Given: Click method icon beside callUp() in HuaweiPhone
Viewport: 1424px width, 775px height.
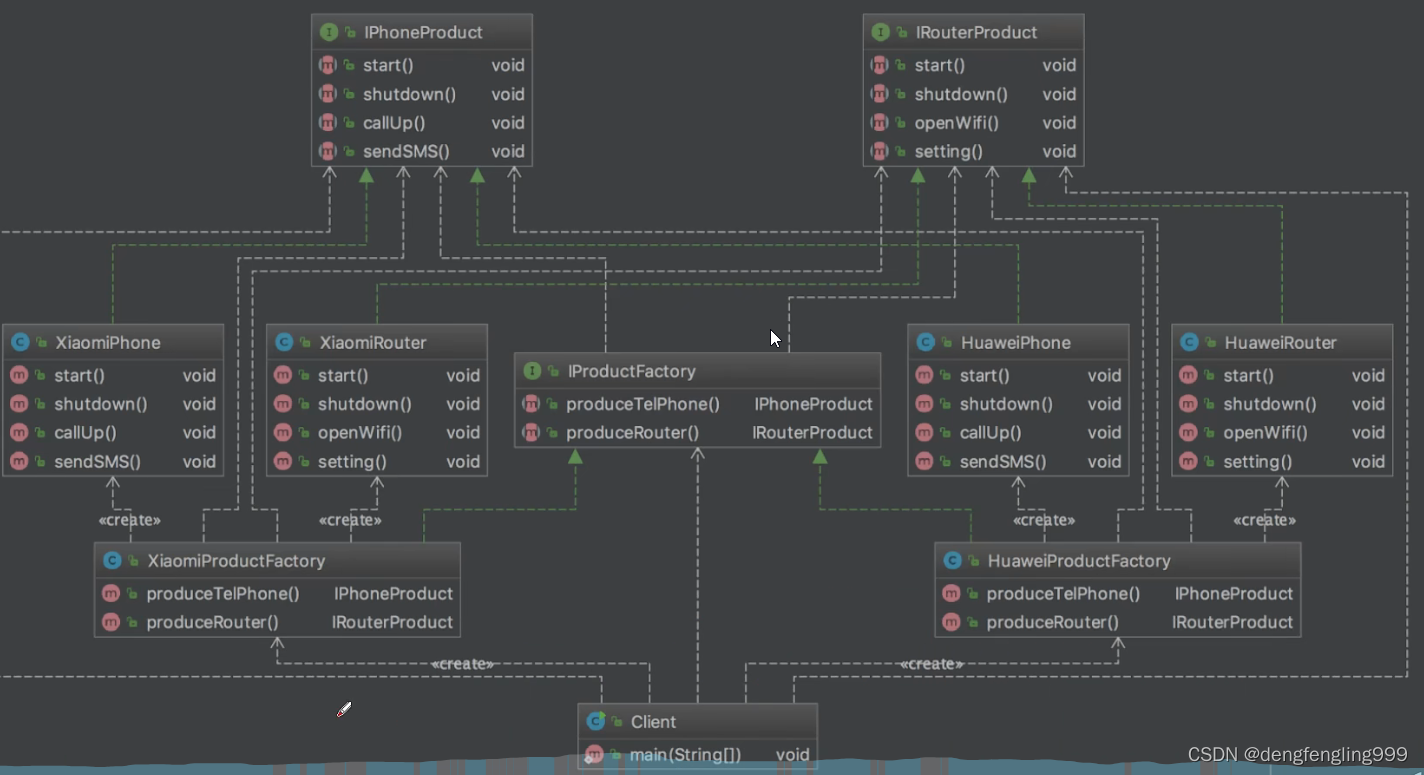Looking at the screenshot, I should (x=923, y=433).
